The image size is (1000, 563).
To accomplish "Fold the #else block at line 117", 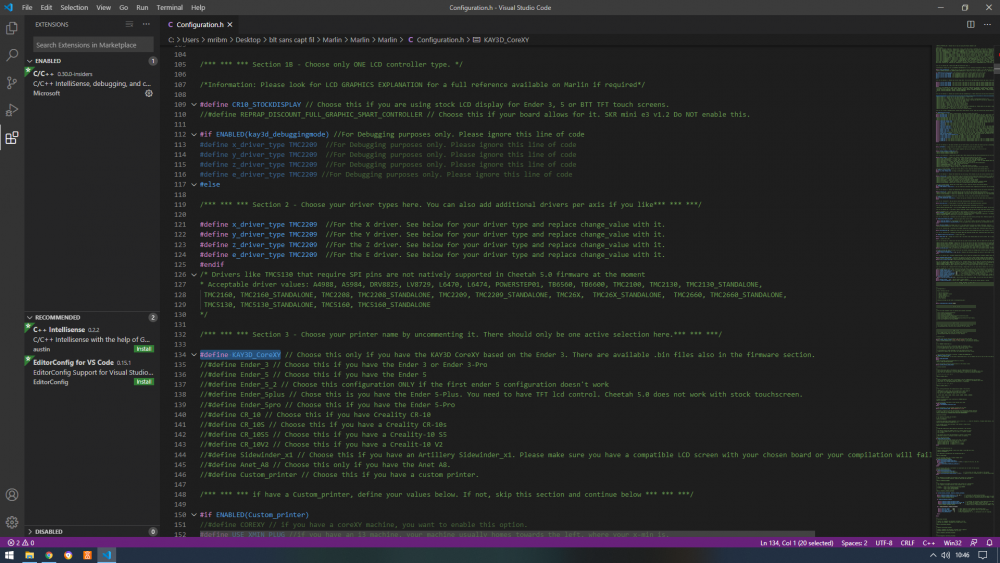I will coord(194,184).
